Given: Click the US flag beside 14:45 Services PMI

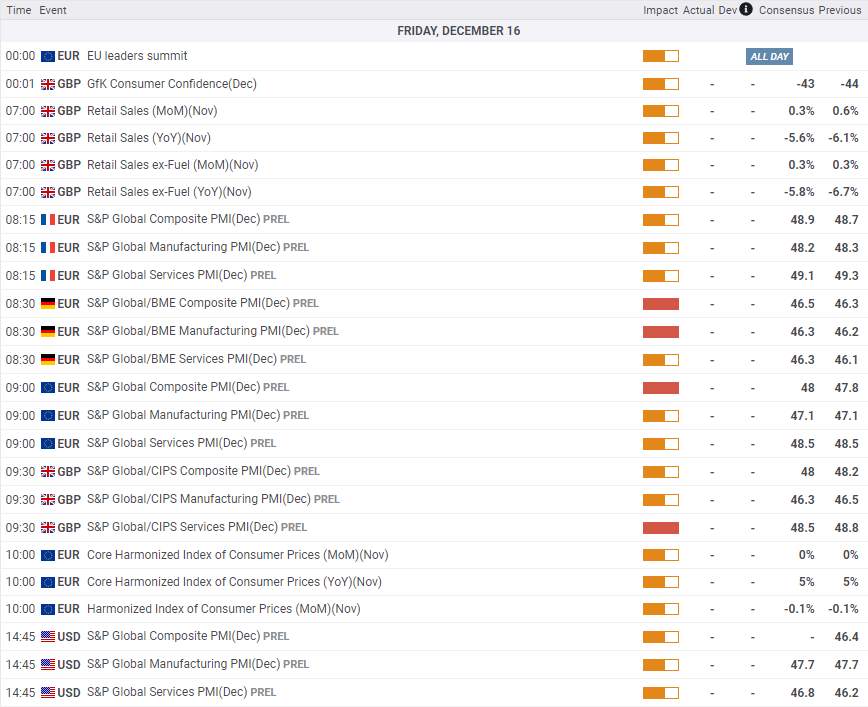Looking at the screenshot, I should (48, 693).
